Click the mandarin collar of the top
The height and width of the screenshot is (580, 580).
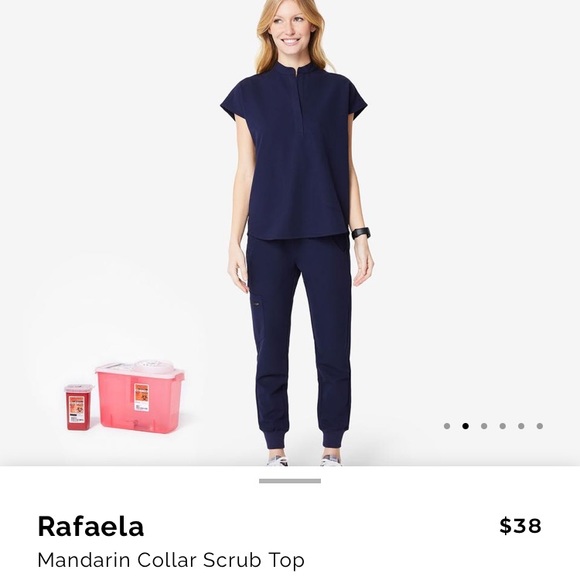(296, 69)
